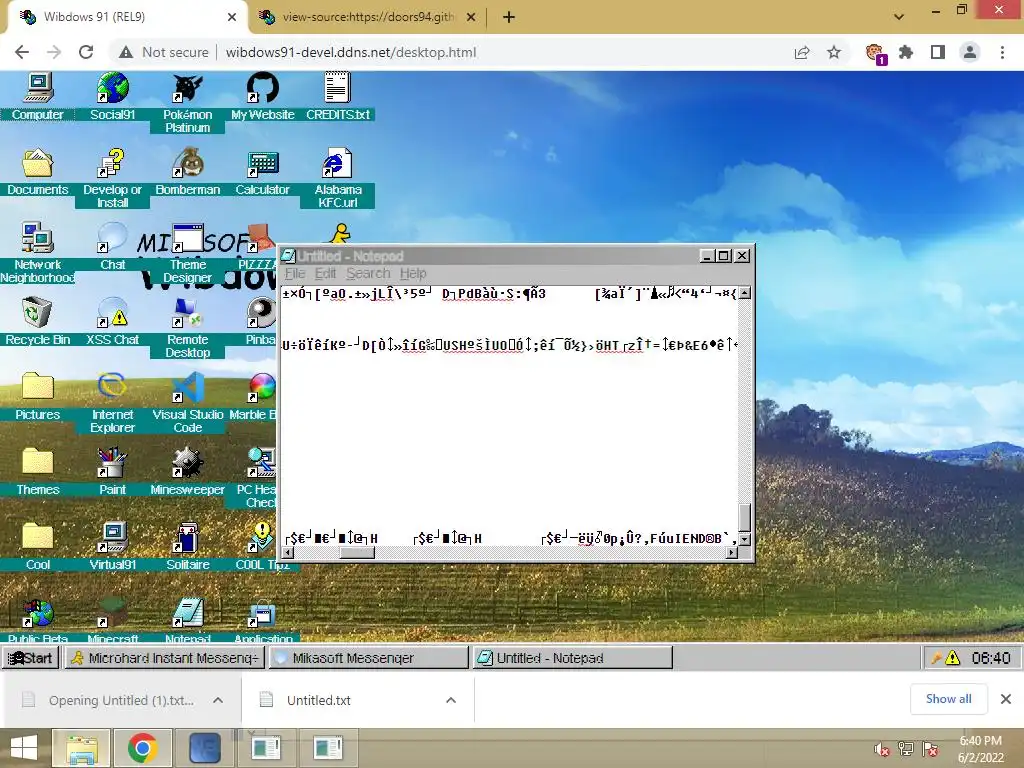
Task: Open Notepad Search menu
Action: click(368, 274)
